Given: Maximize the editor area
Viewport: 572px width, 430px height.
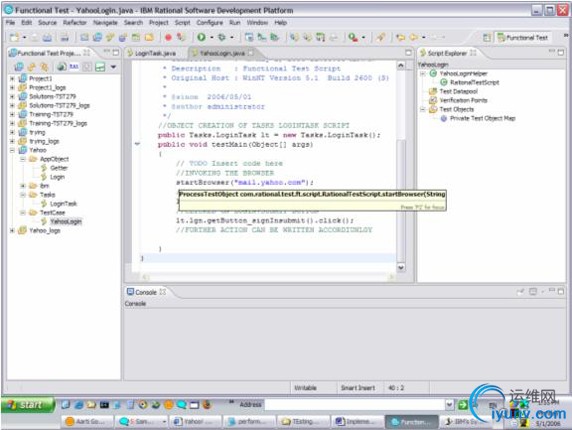Looking at the screenshot, I should point(409,53).
